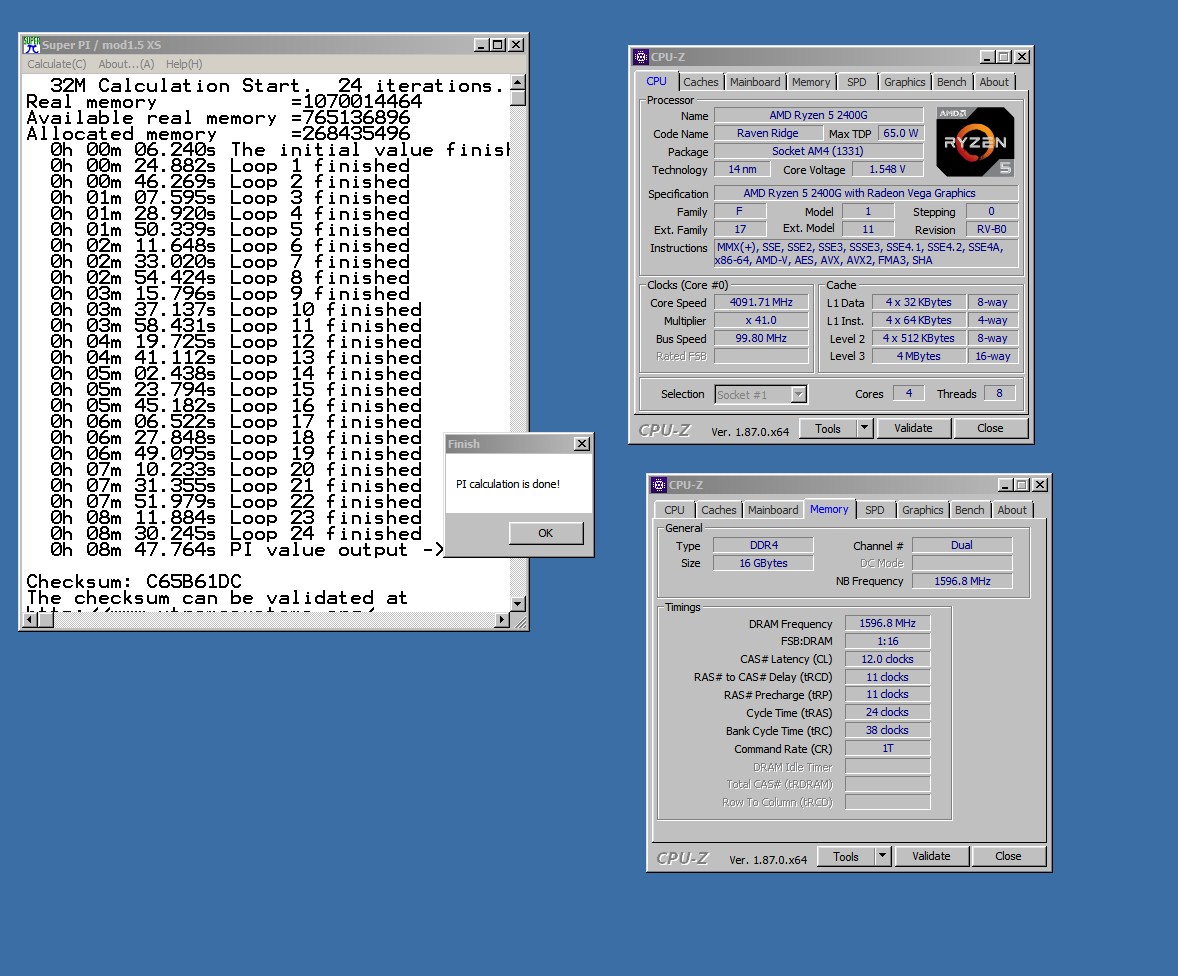
Task: Close the Finish dialog with X
Action: tap(581, 444)
